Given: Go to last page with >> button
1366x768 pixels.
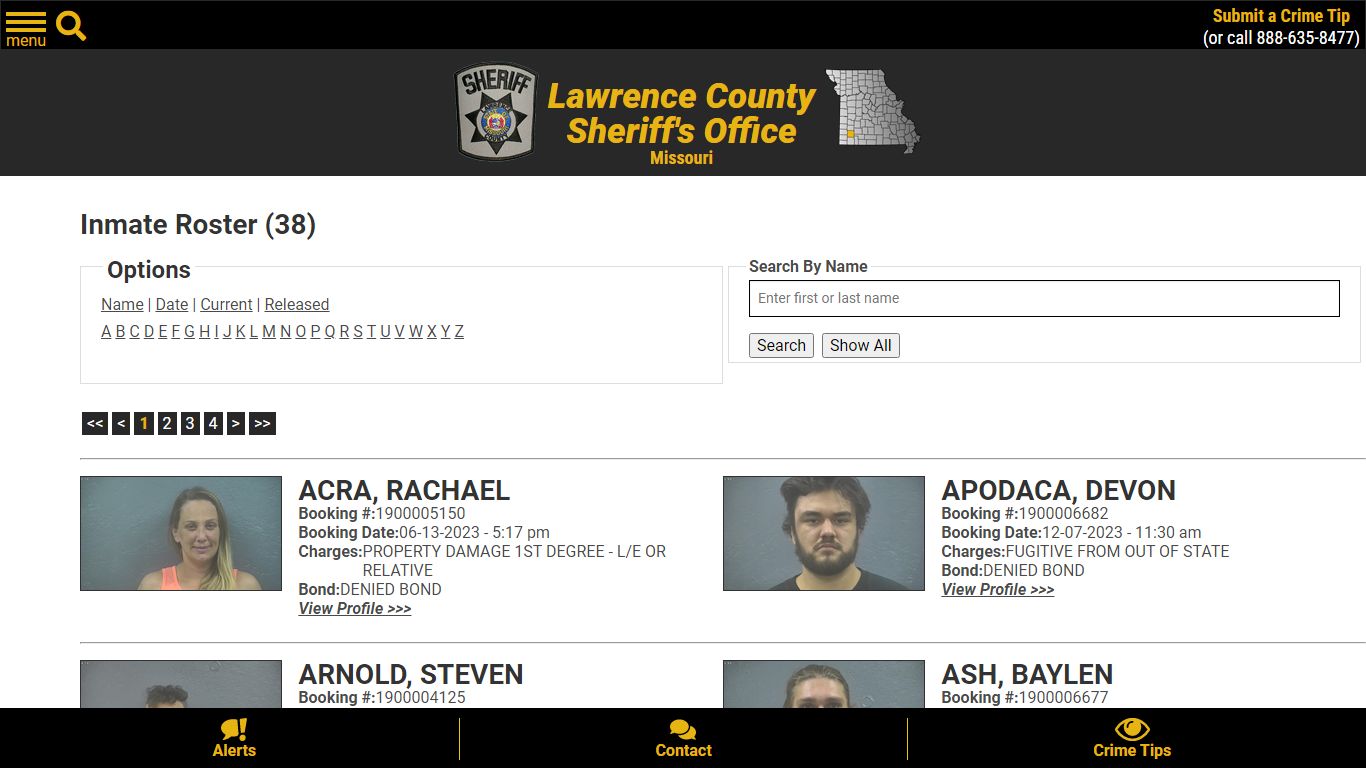Looking at the screenshot, I should [262, 423].
